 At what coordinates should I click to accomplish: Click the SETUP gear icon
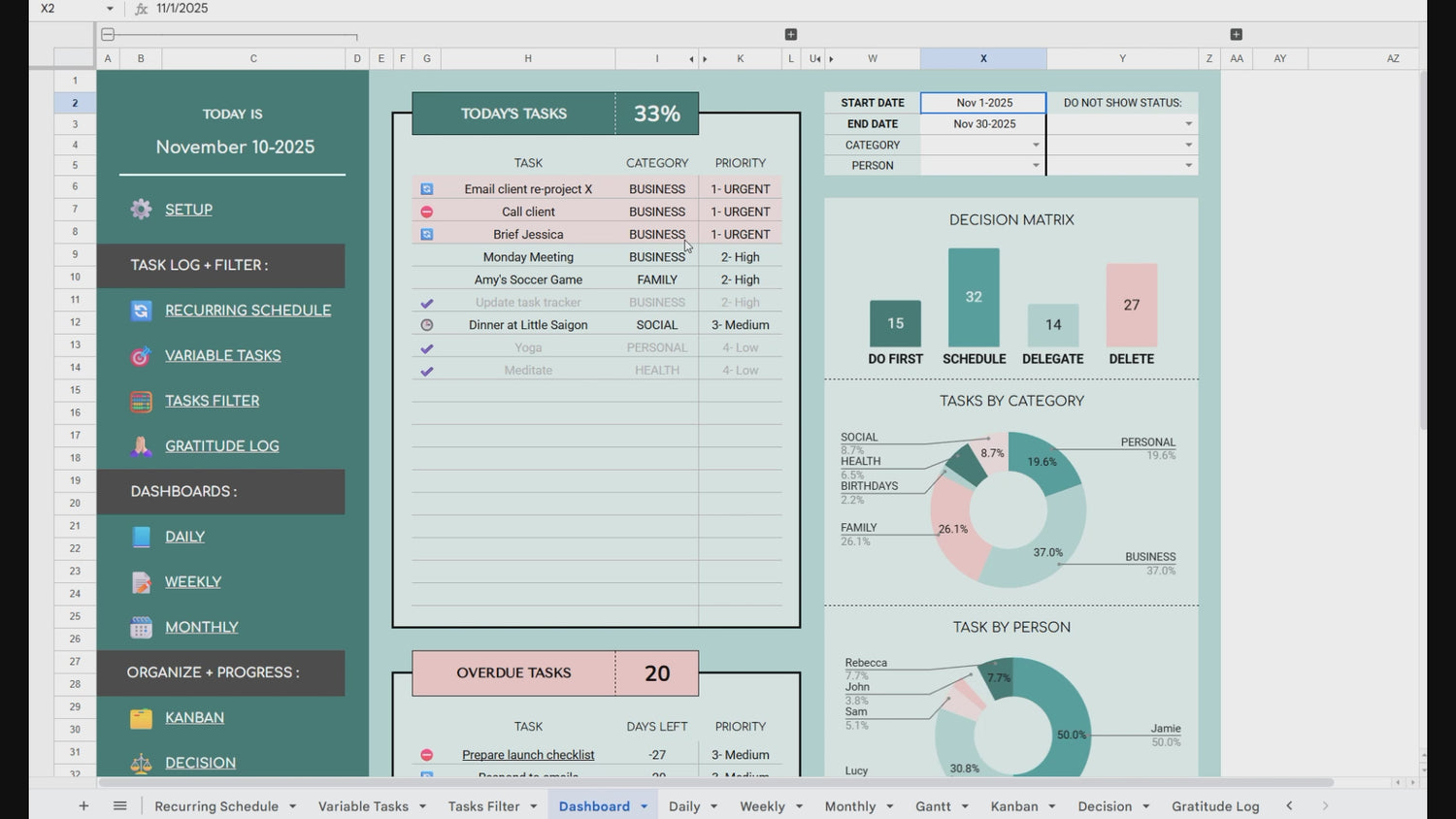141,209
